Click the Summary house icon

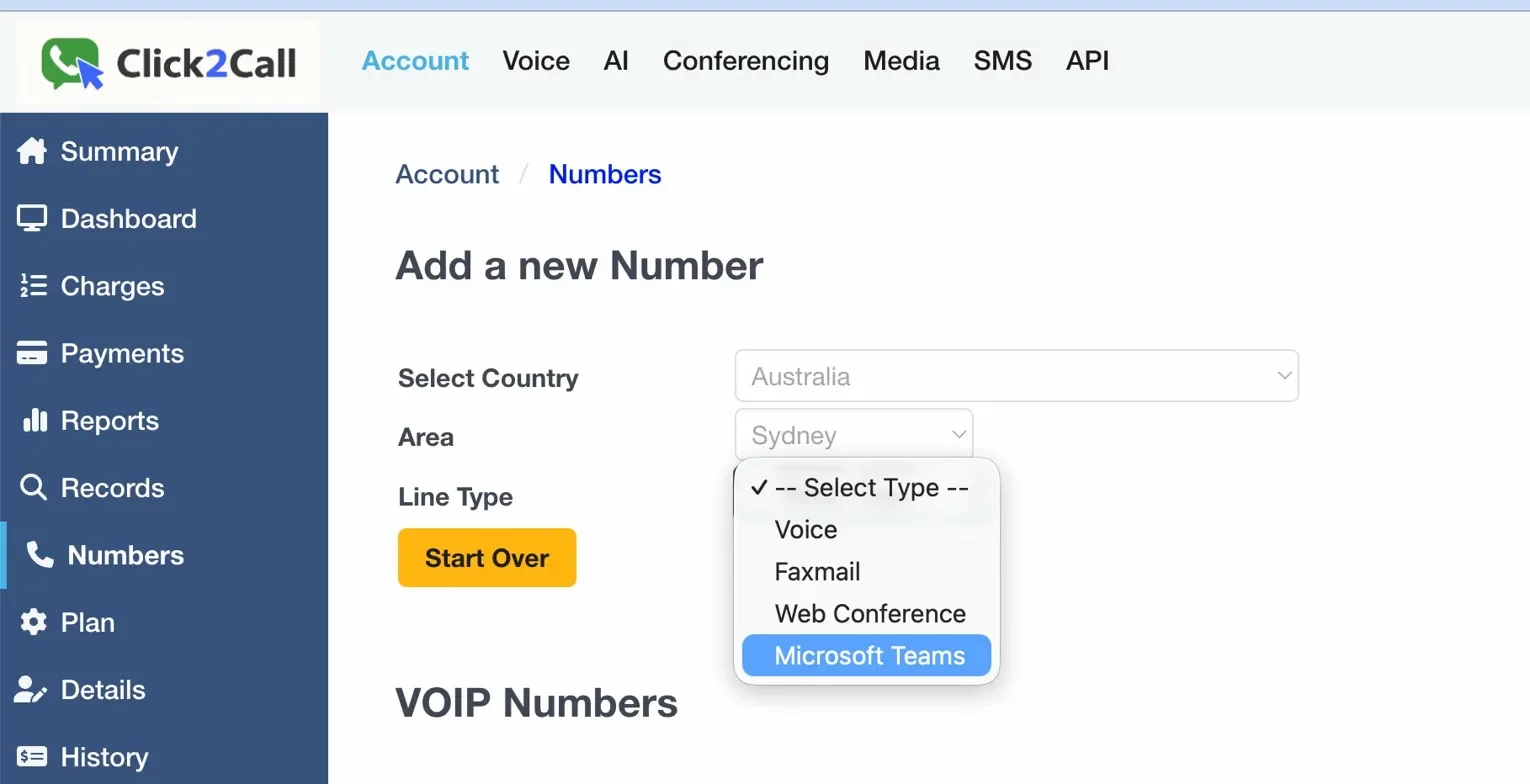[32, 151]
